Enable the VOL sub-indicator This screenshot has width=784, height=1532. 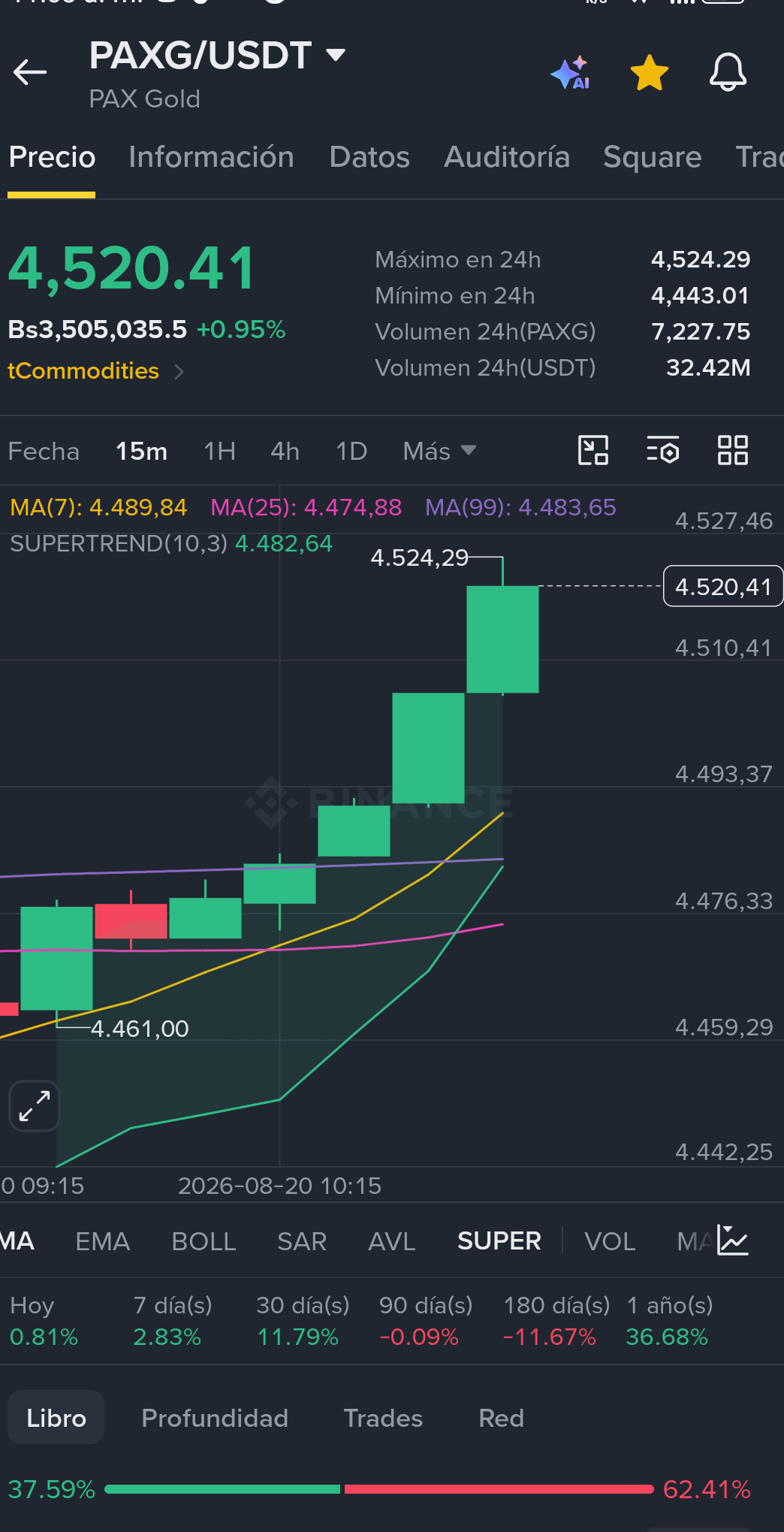tap(610, 1241)
